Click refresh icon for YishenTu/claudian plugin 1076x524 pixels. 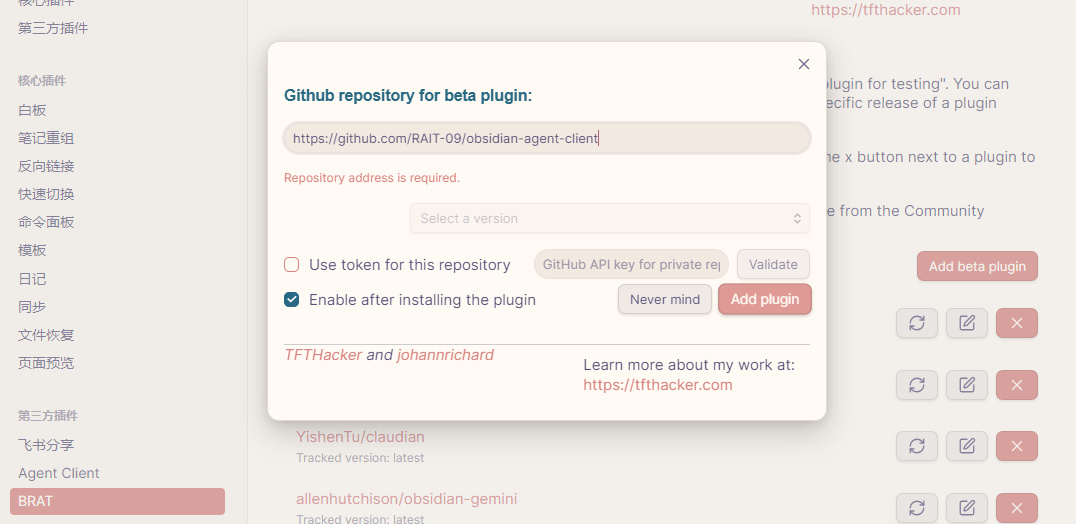click(x=916, y=446)
